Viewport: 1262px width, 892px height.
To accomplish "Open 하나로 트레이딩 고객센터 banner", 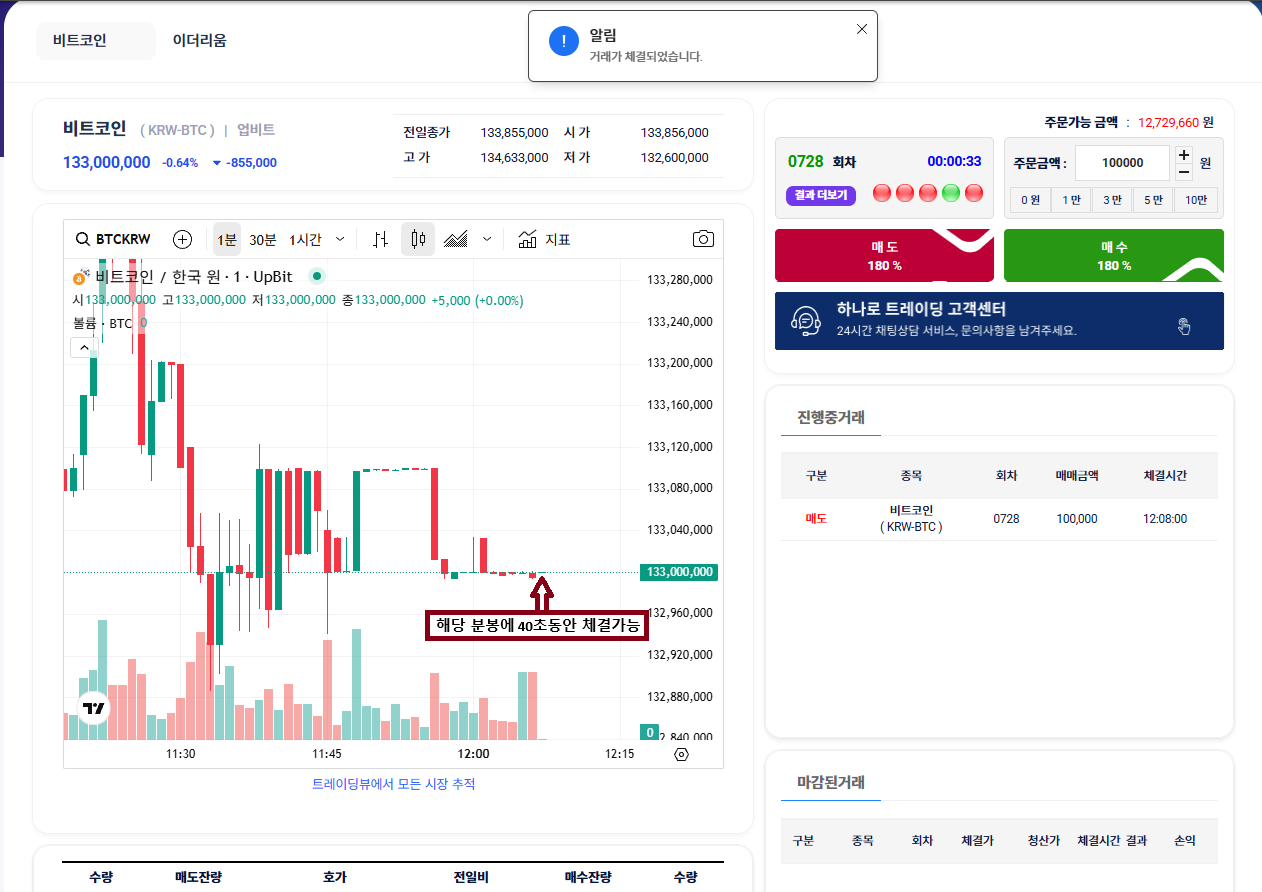I will point(999,320).
